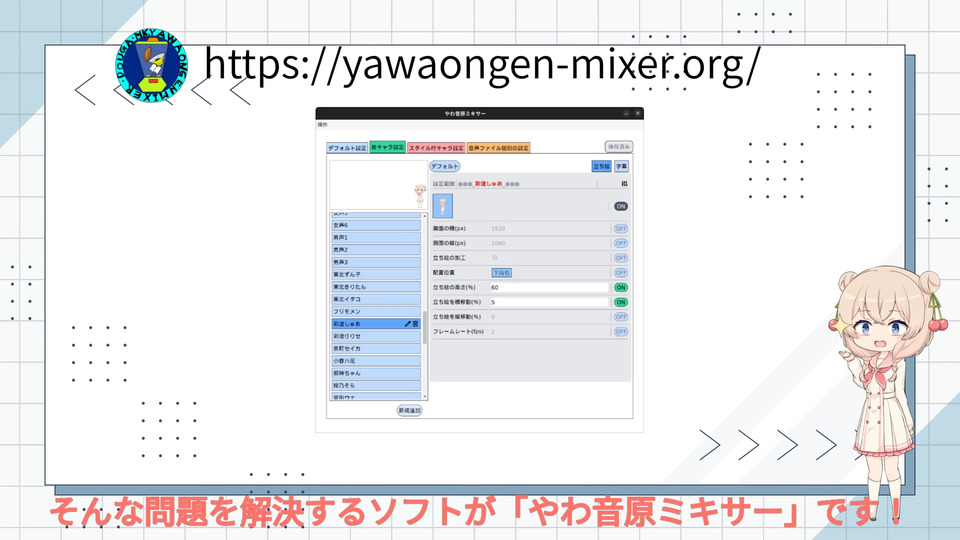
Task: Open the 操作 menu
Action: click(323, 124)
